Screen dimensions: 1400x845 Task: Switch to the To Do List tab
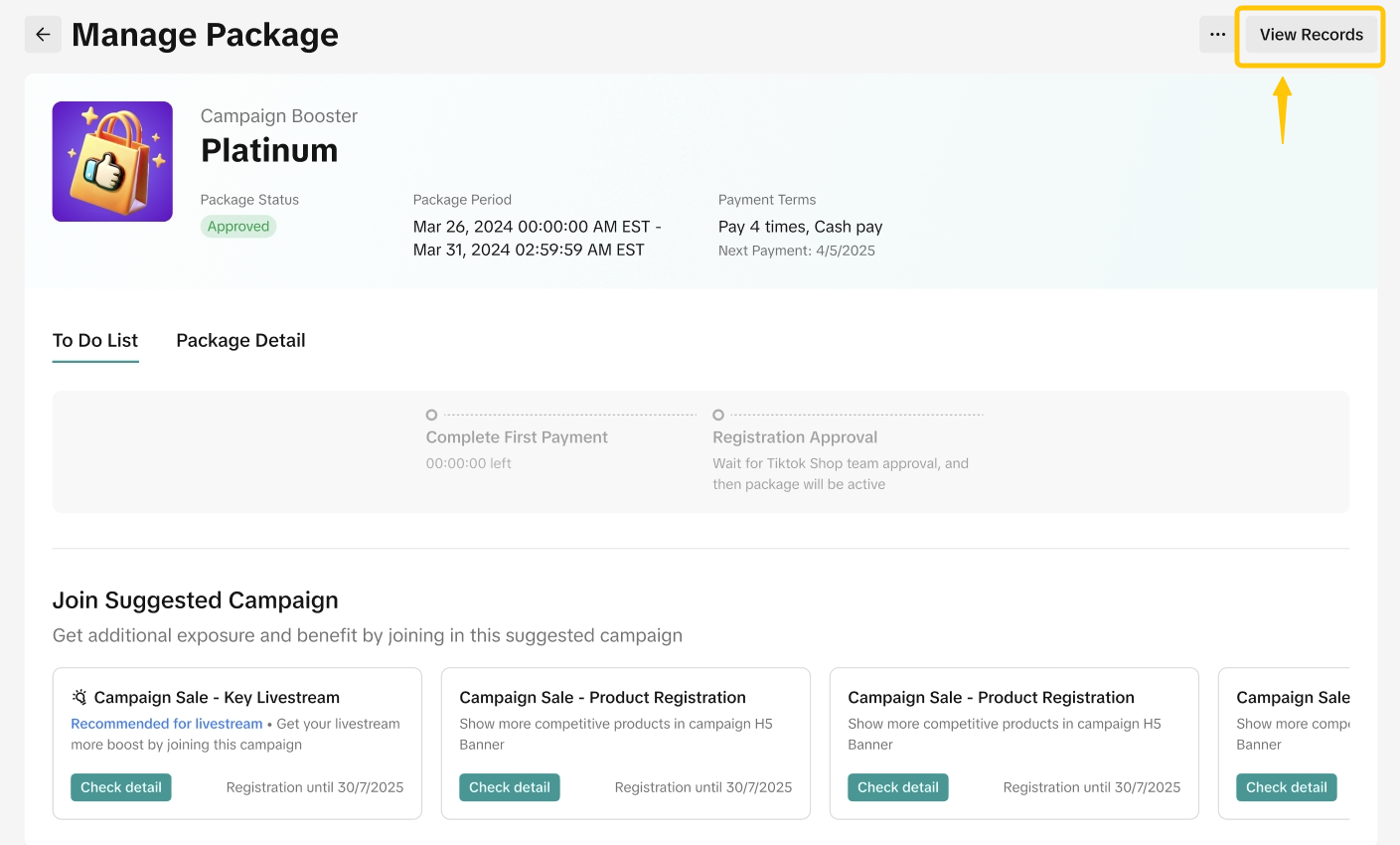pyautogui.click(x=95, y=341)
